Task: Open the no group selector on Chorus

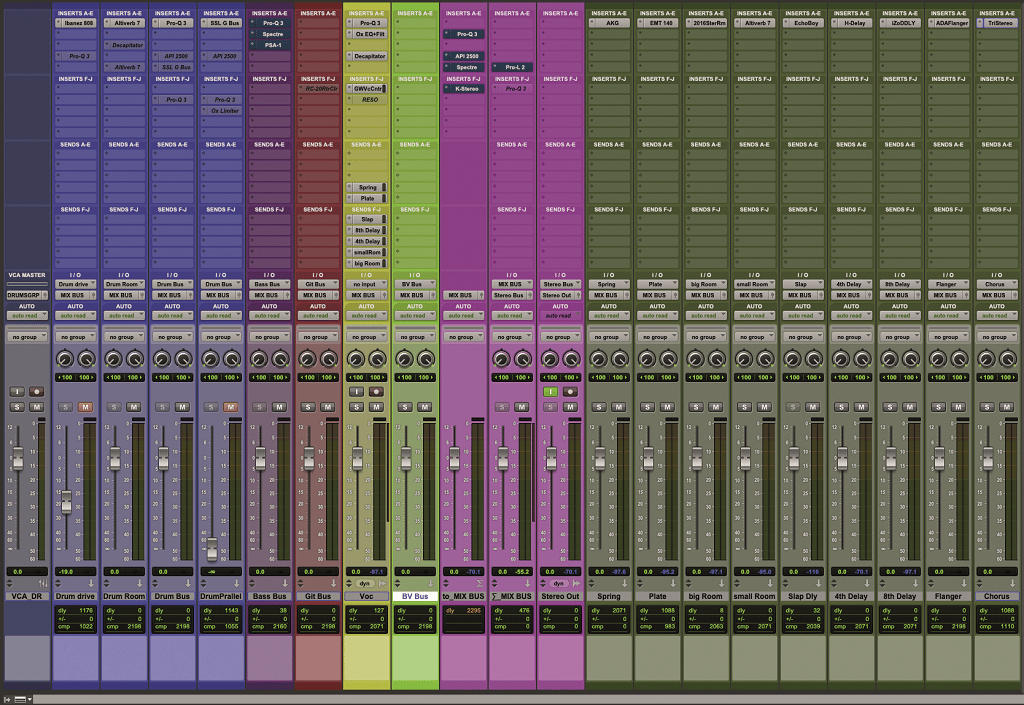Action: tap(997, 337)
